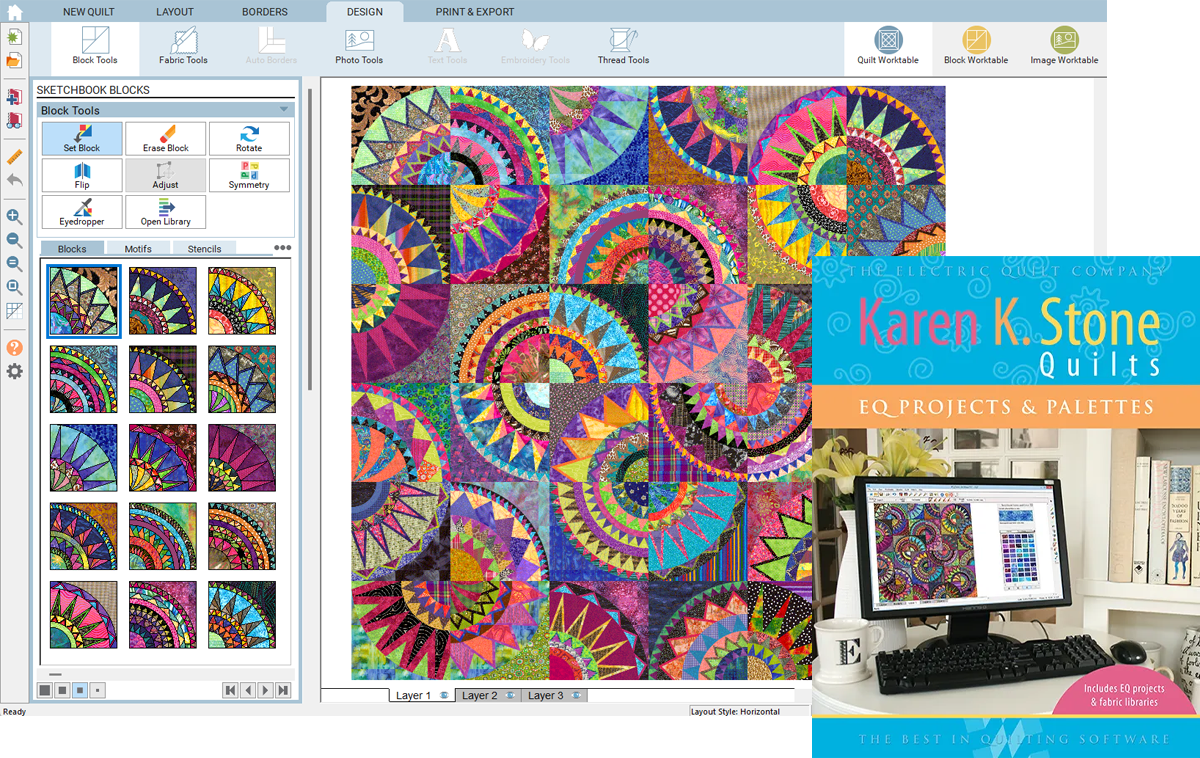Jump to last block in sketchbook
This screenshot has width=1200, height=758.
click(x=283, y=690)
